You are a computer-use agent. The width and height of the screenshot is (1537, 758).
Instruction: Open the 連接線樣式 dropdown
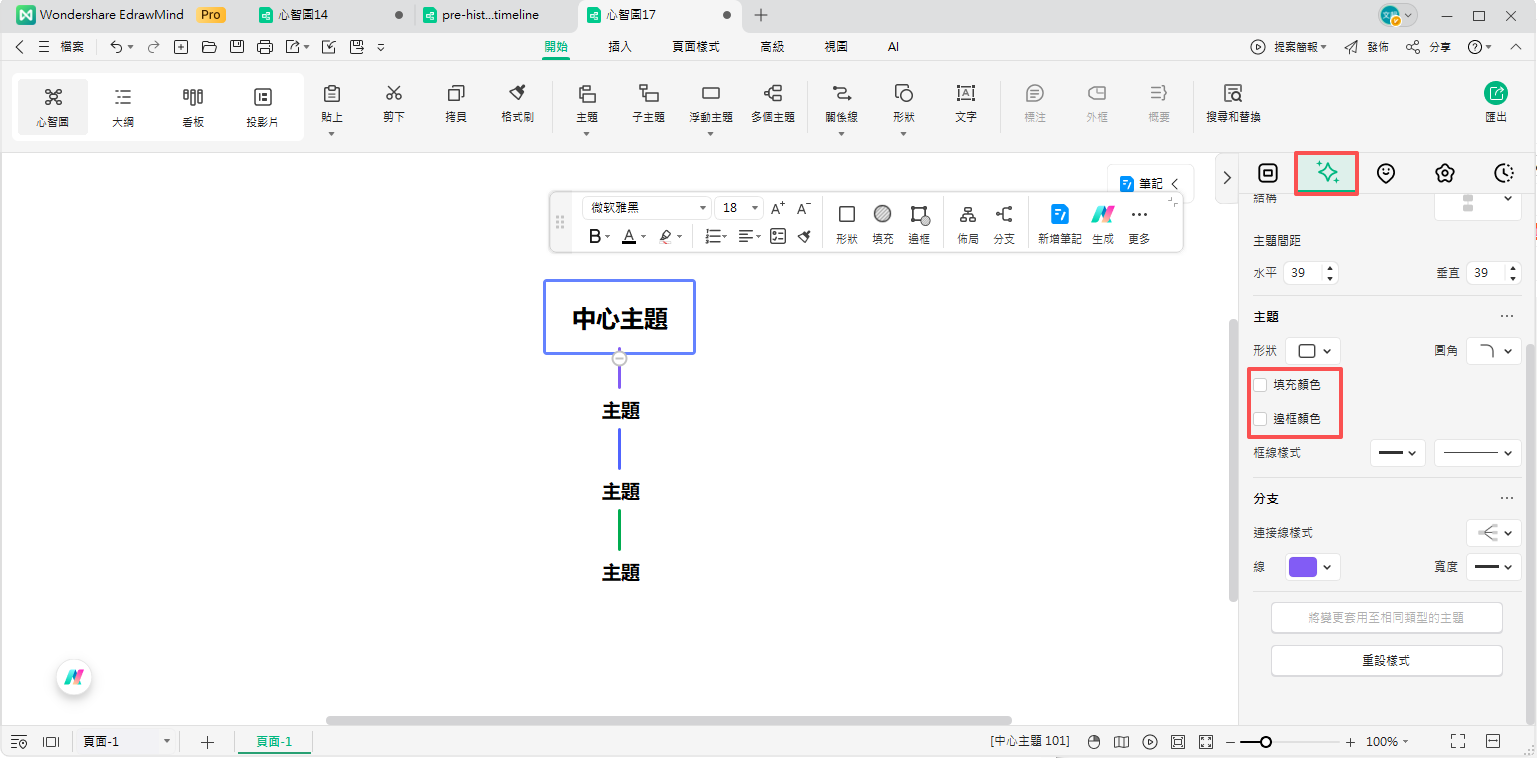1493,532
